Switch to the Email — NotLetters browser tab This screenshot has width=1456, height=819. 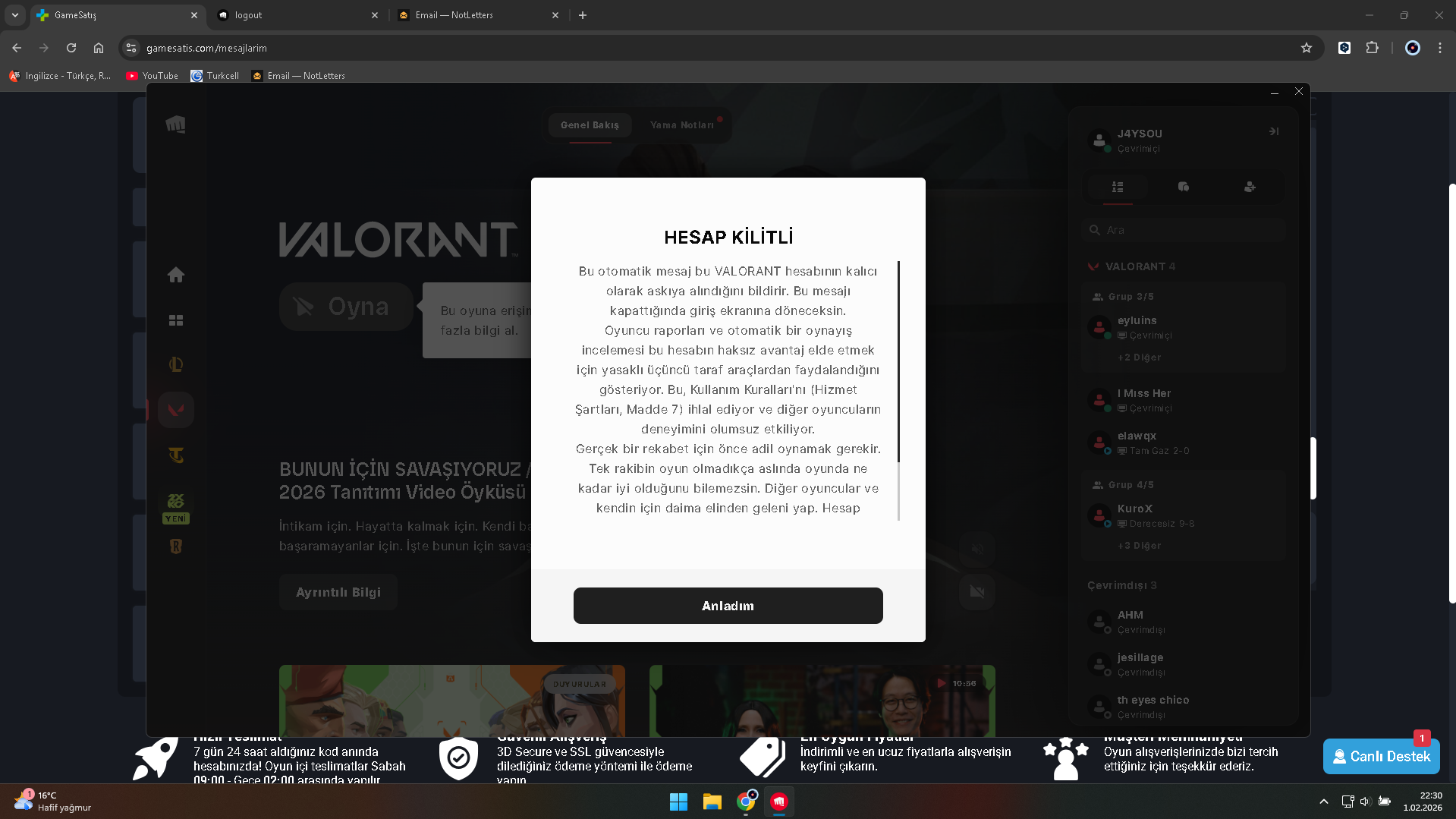pos(479,15)
